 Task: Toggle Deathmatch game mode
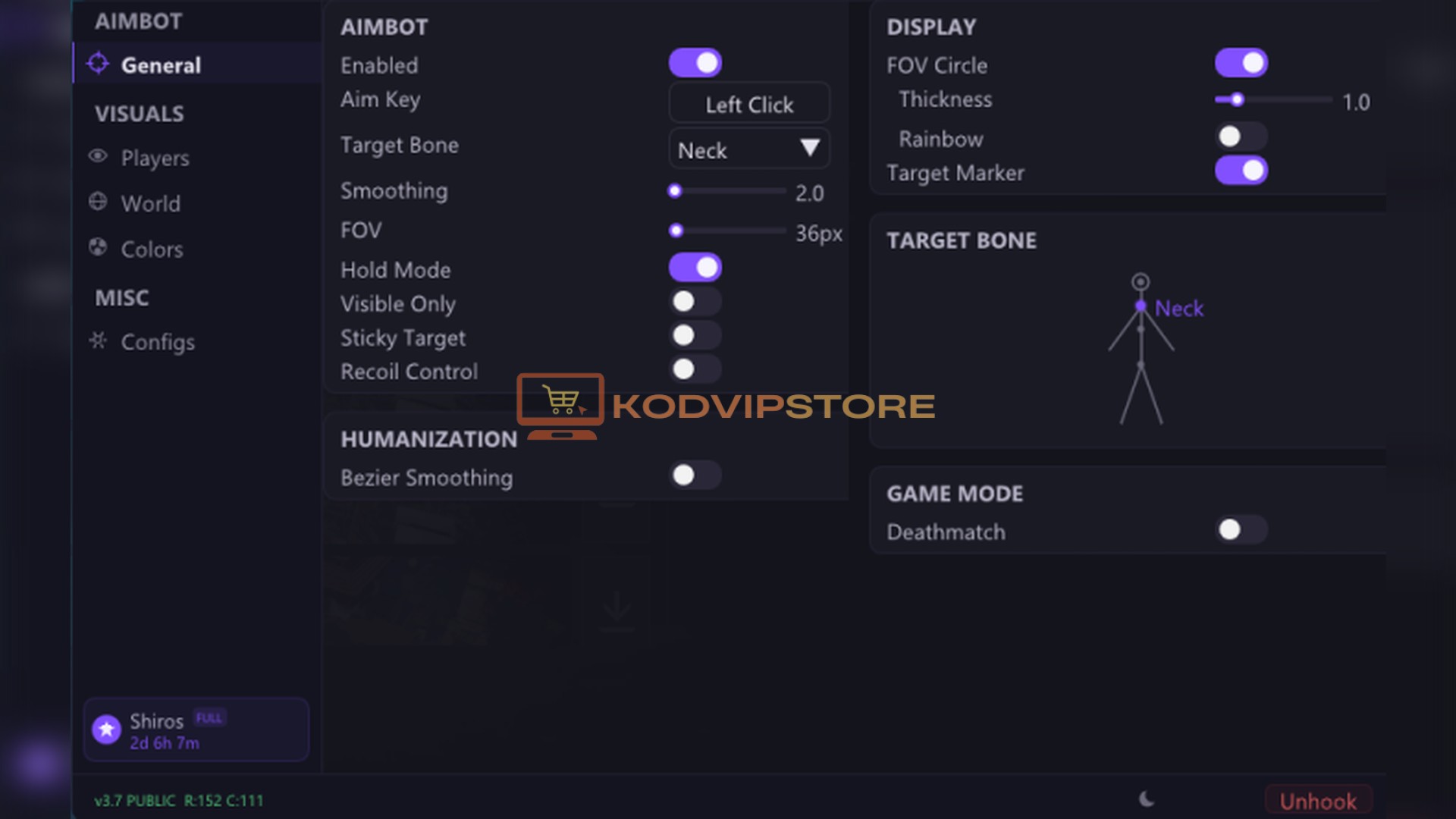(1241, 529)
